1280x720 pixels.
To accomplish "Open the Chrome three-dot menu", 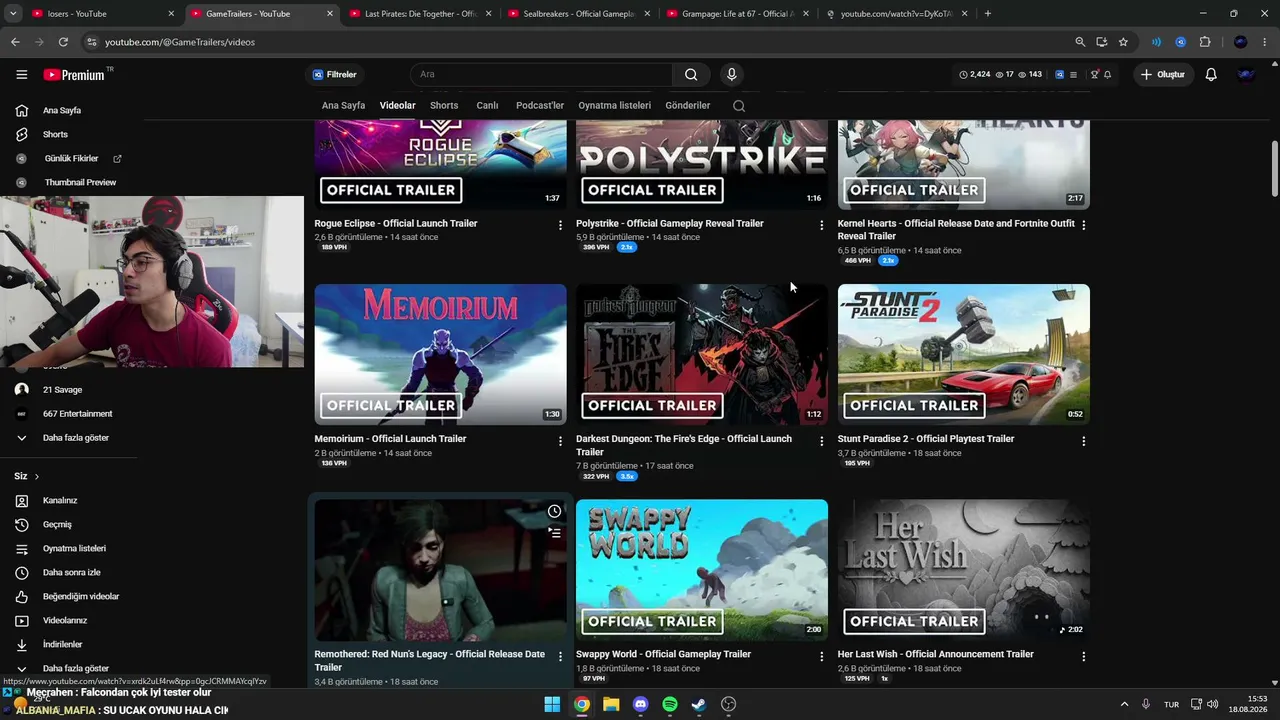I will click(1265, 42).
